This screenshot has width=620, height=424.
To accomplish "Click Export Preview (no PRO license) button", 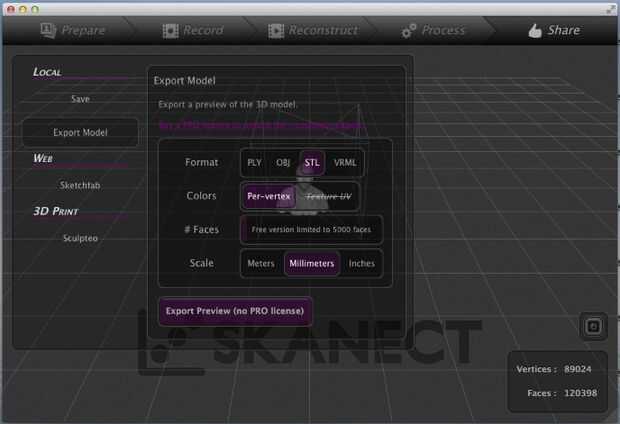I will click(x=235, y=311).
